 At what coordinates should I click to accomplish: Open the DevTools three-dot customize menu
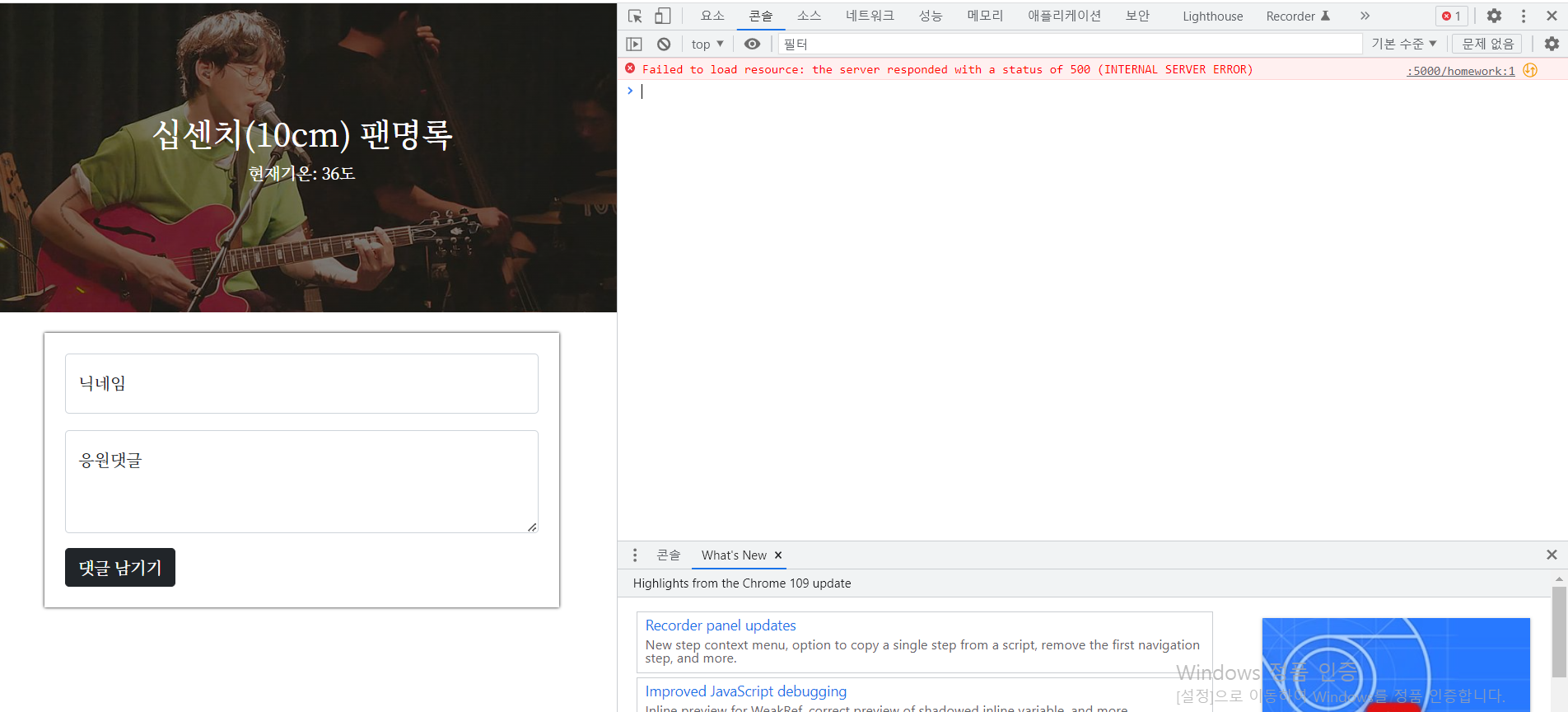click(1524, 16)
